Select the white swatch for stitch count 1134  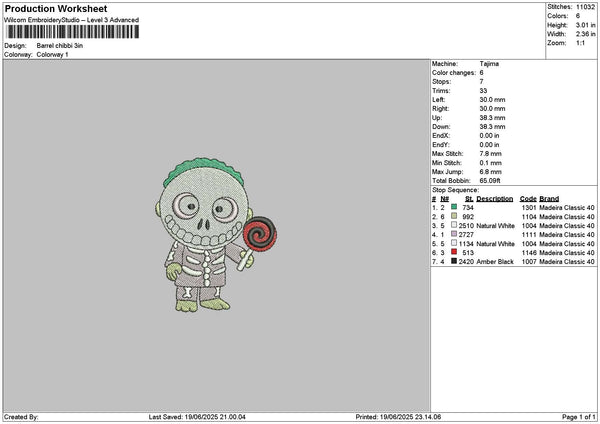click(x=454, y=243)
